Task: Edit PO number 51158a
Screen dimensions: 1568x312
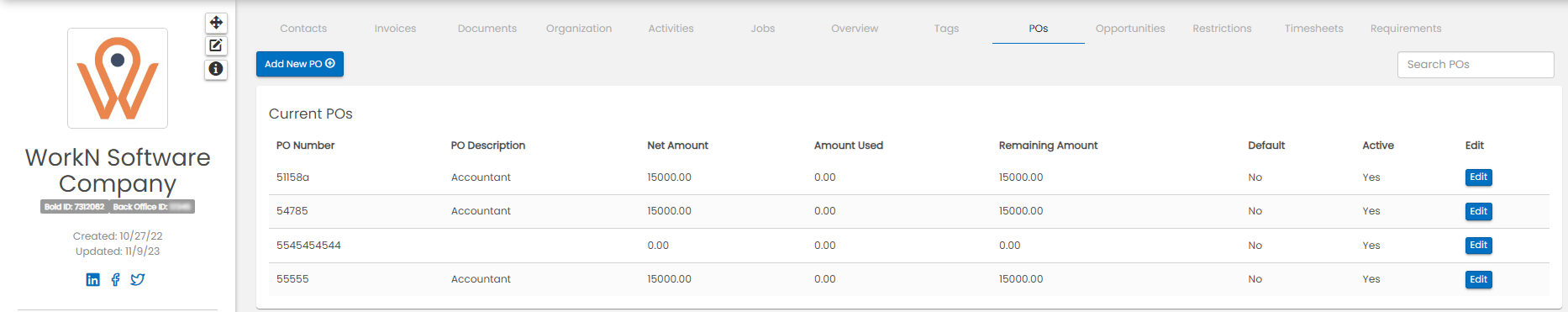Action: 1478,177
